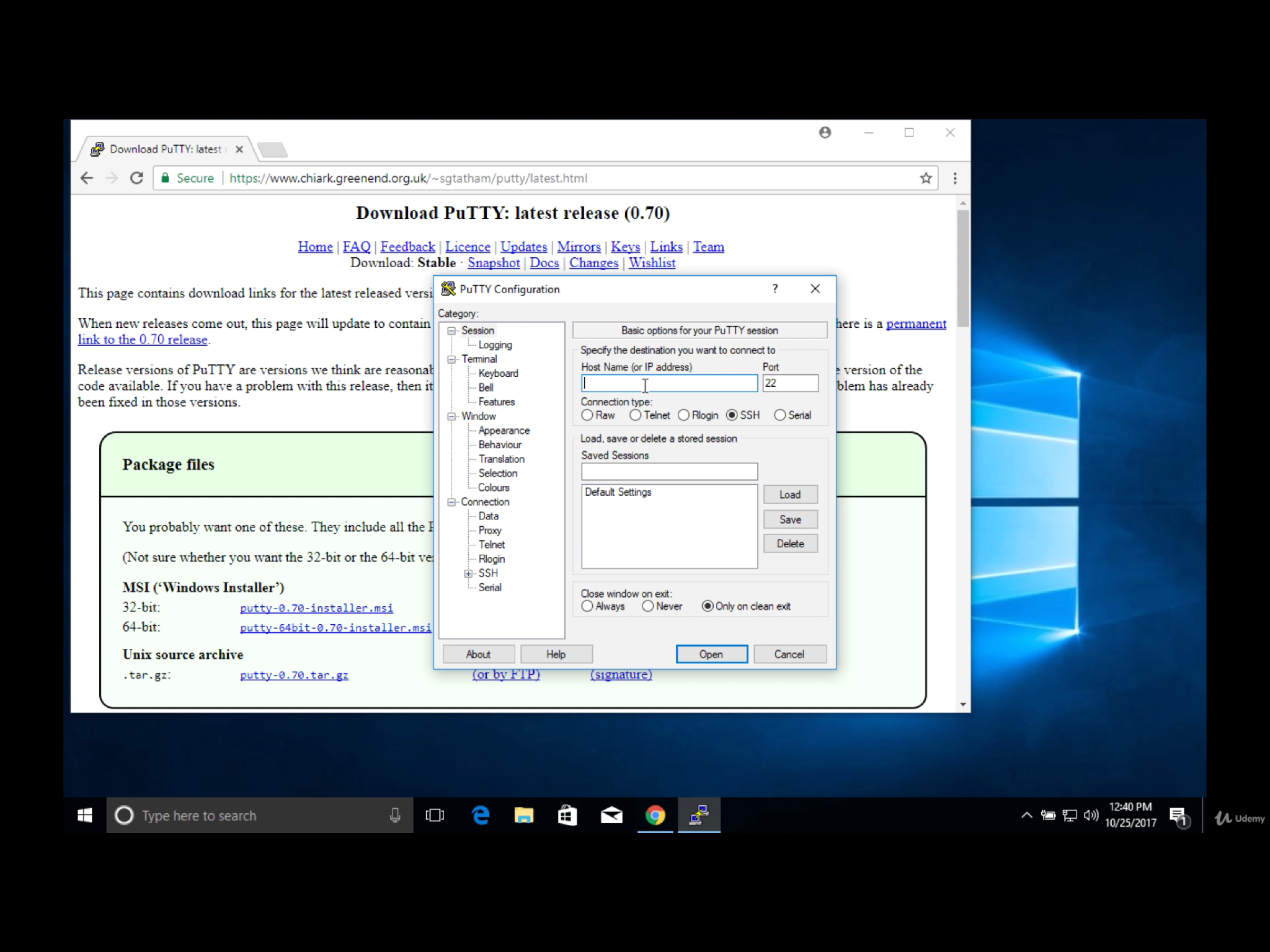This screenshot has width=1270, height=952.
Task: Launch Microsoft Edge from taskbar
Action: pyautogui.click(x=481, y=816)
